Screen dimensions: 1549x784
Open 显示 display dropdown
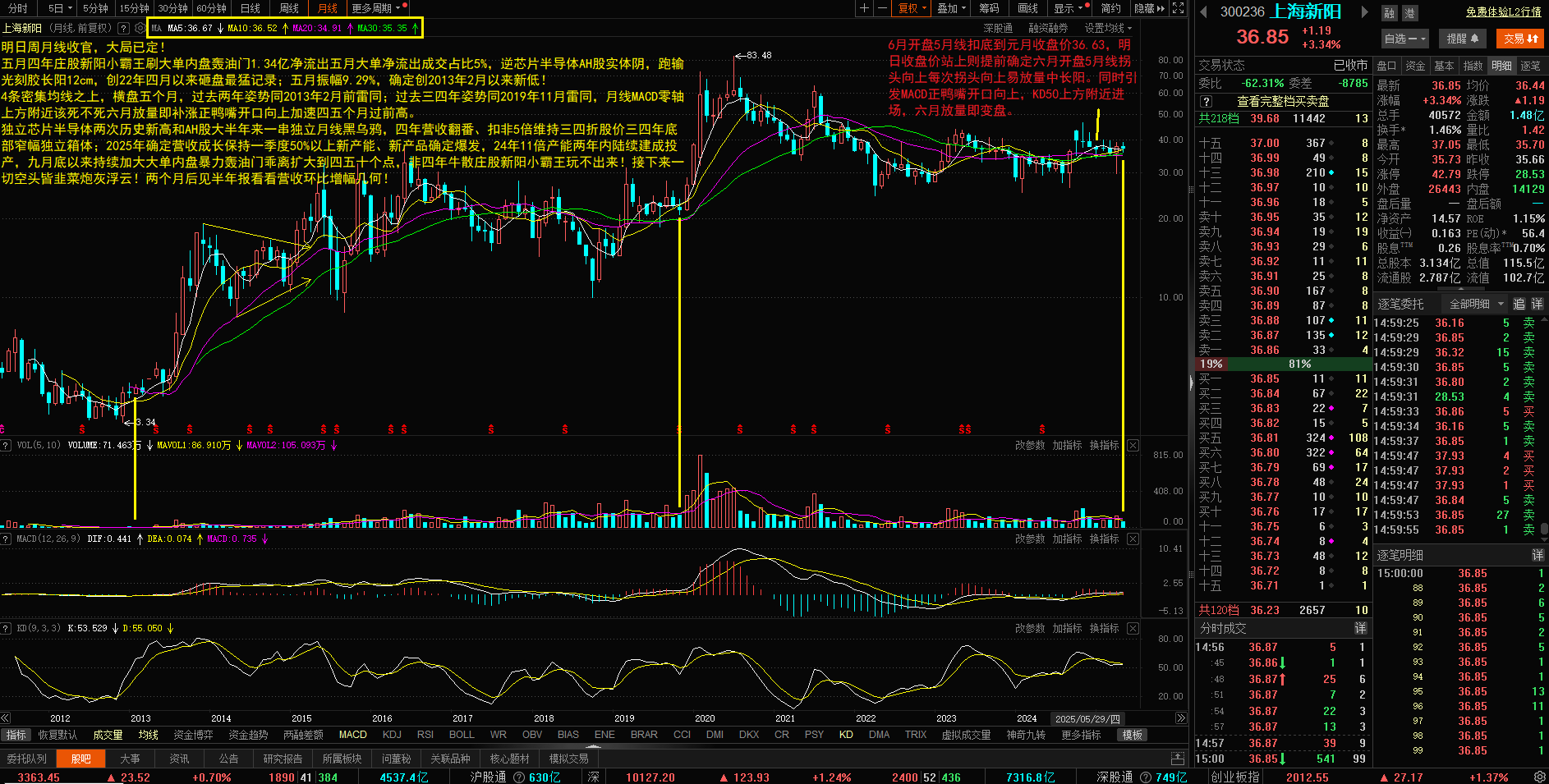[x=1072, y=8]
